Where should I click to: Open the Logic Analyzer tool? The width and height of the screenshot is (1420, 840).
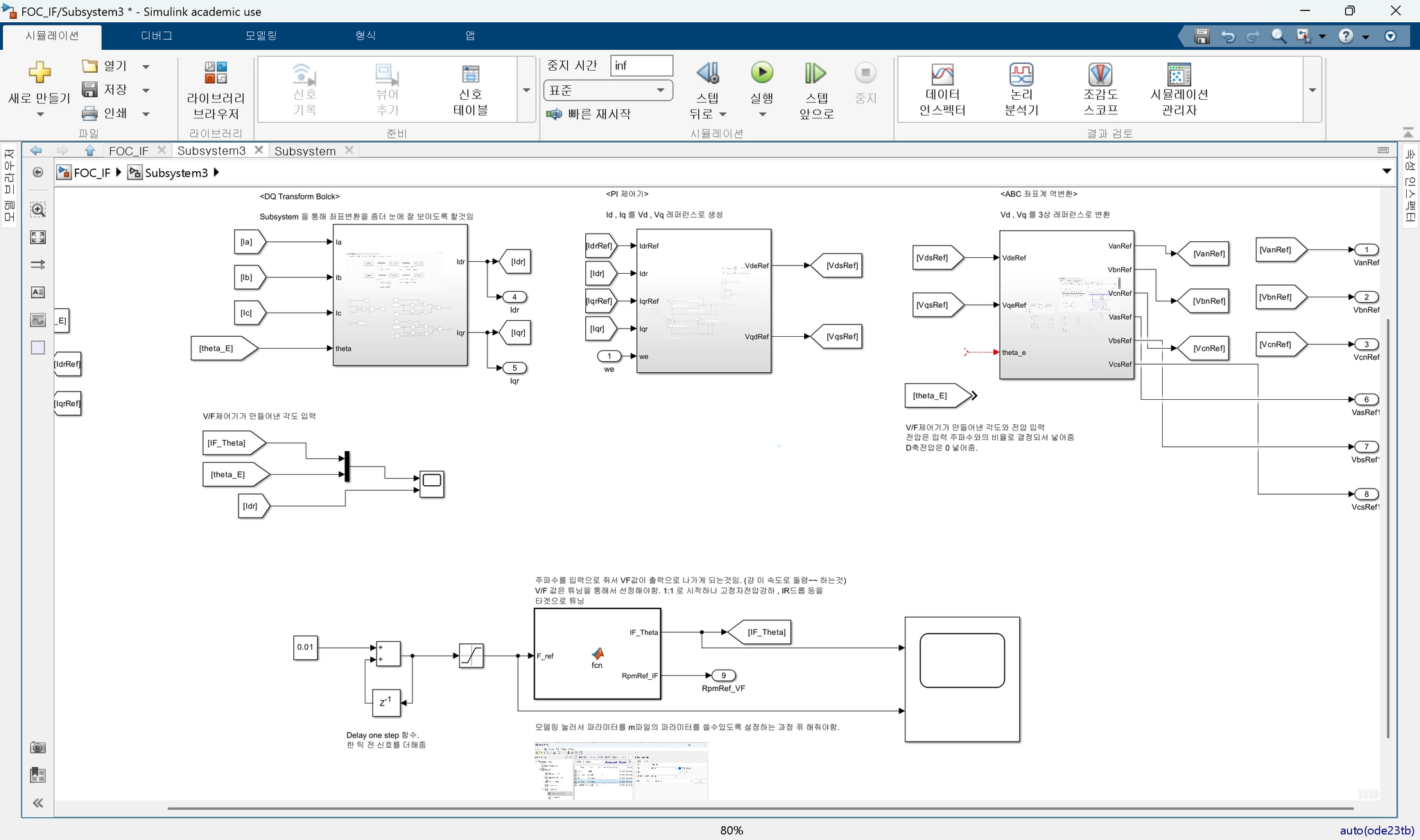tap(1021, 75)
